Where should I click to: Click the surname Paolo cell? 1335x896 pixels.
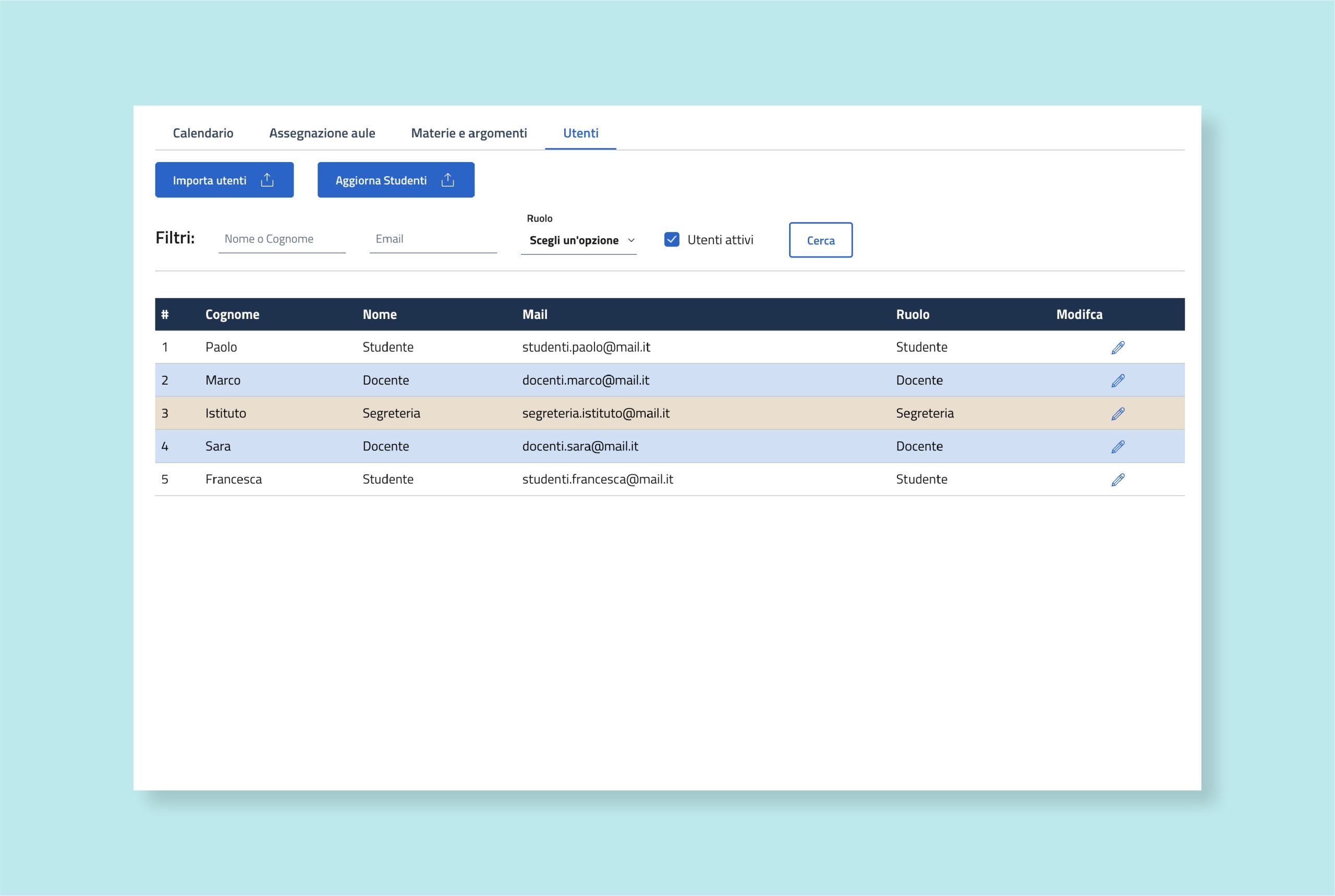point(221,348)
